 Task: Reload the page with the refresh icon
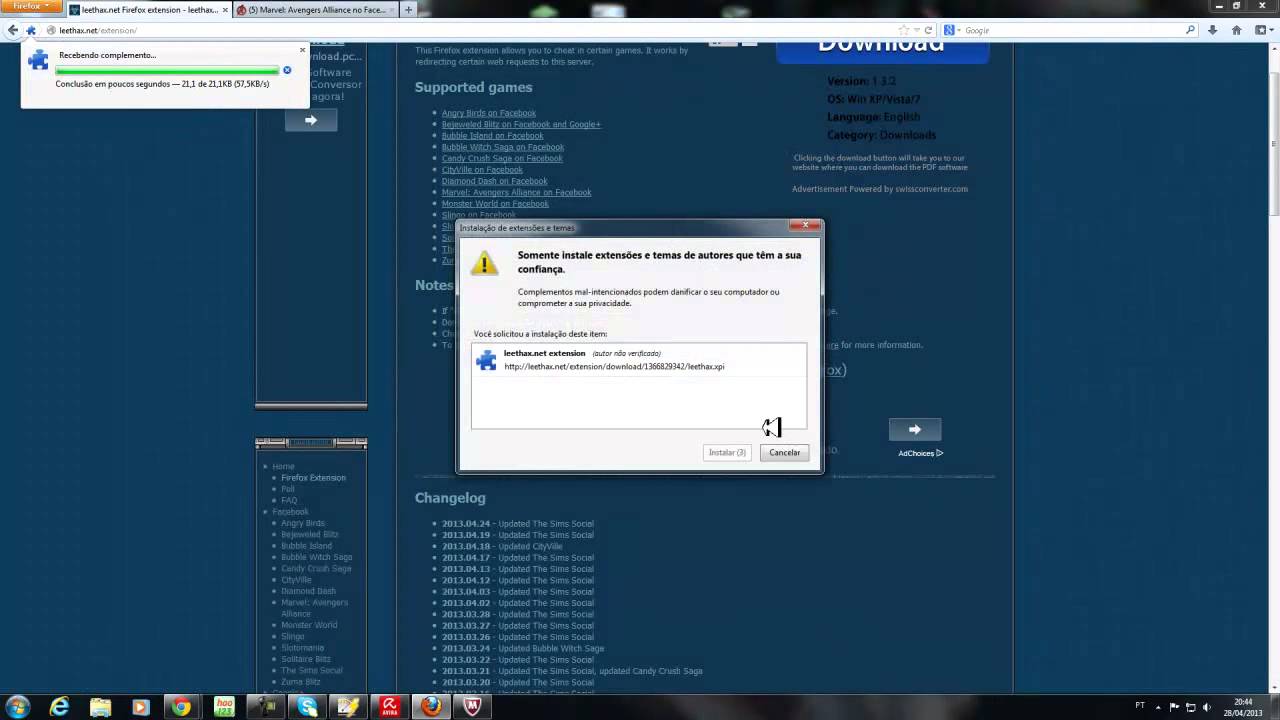(928, 30)
